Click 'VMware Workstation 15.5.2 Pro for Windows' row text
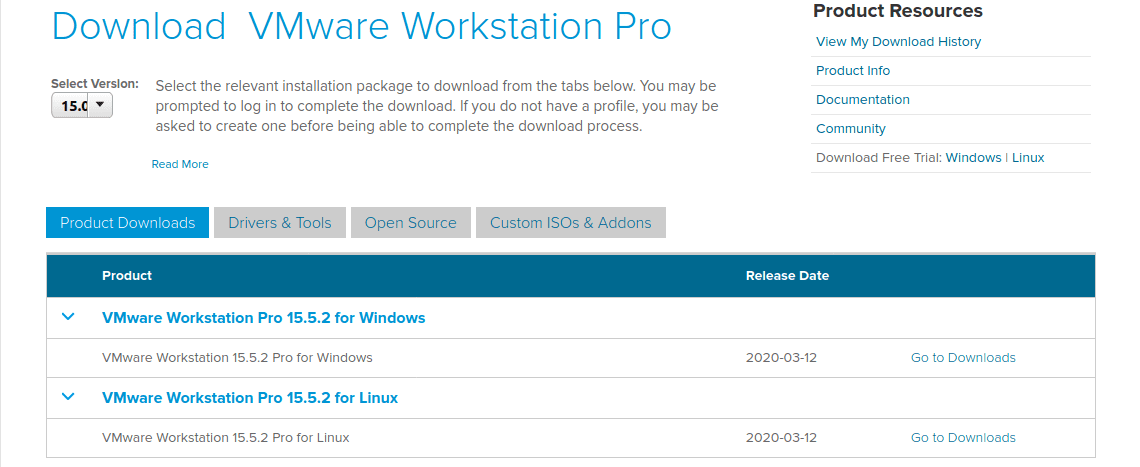 point(237,358)
